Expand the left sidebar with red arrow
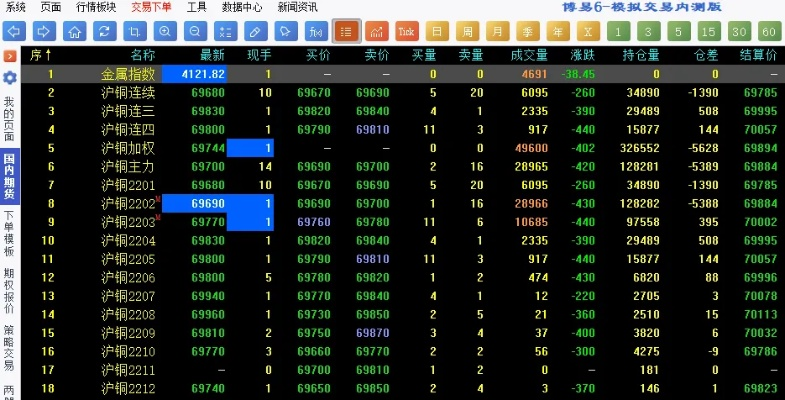785x400 pixels. click(x=9, y=56)
